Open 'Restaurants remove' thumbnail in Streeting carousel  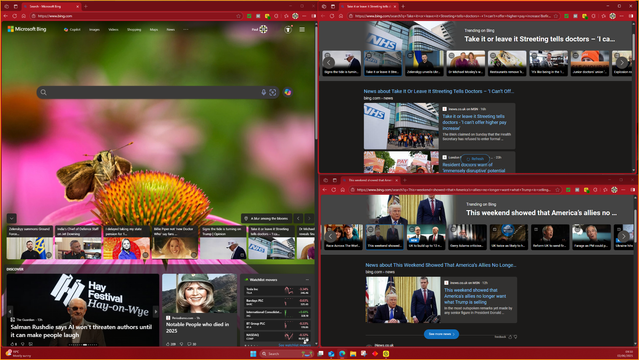[x=507, y=63]
